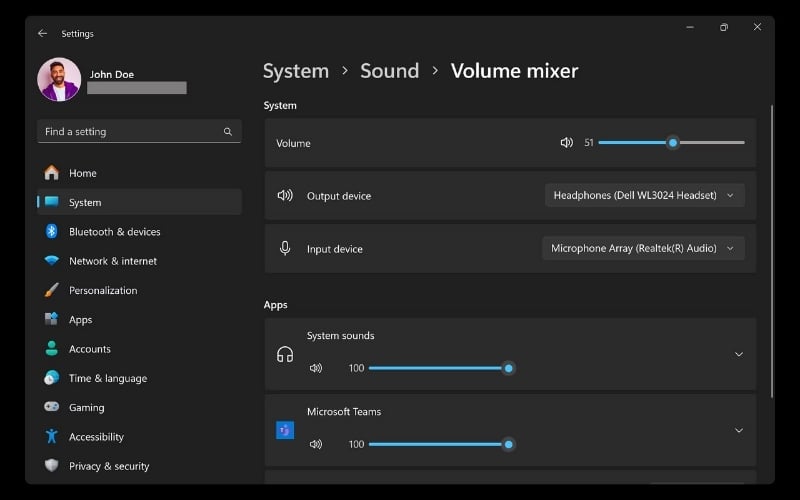Screen dimensions: 800x500
Task: Click the search magnifier icon
Action: 228,132
